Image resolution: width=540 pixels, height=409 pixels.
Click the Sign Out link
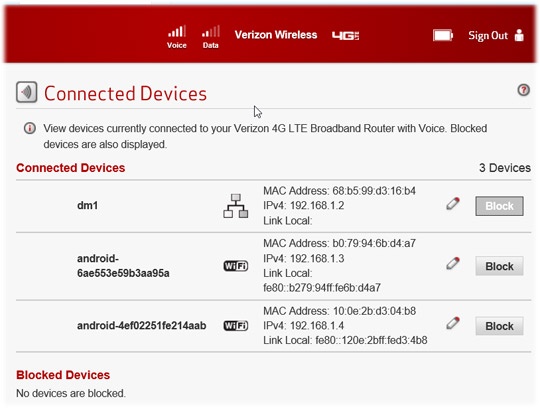[x=488, y=35]
